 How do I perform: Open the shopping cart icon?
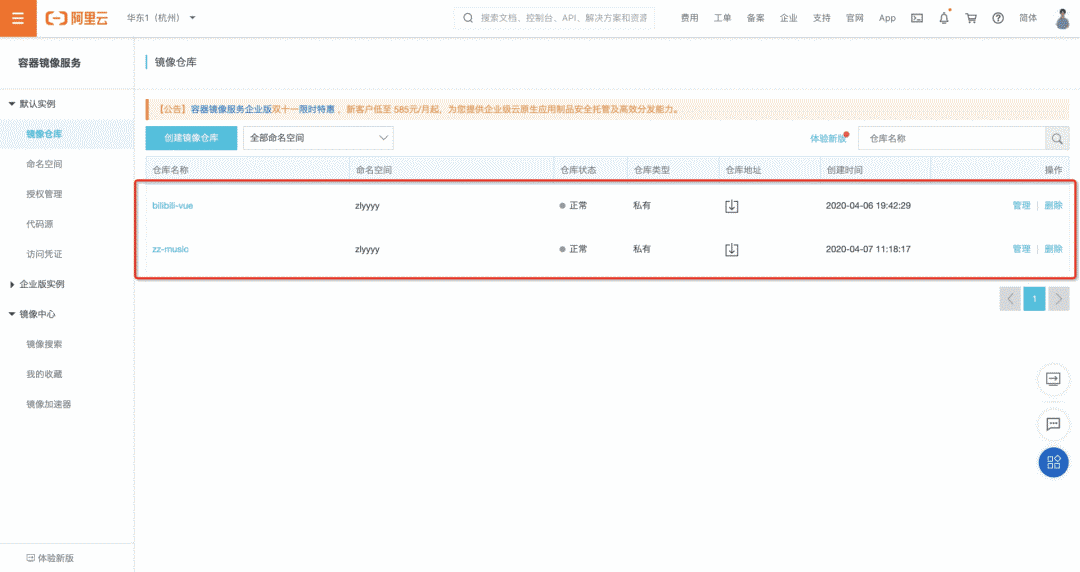click(x=971, y=18)
